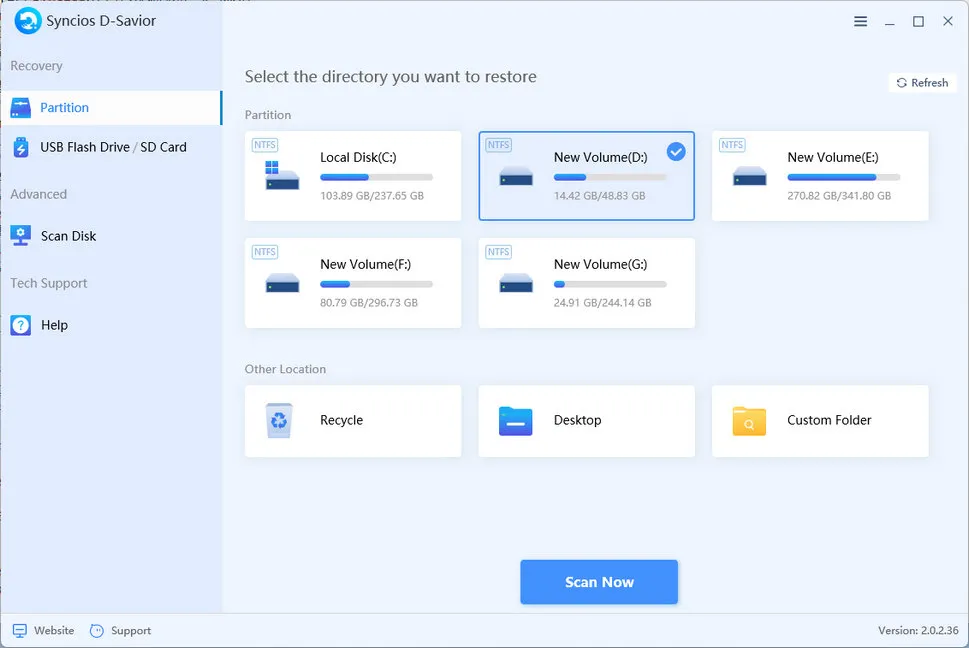The height and width of the screenshot is (648, 969).
Task: Open USB Flash Drive / SD Card recovery
Action: (x=112, y=147)
